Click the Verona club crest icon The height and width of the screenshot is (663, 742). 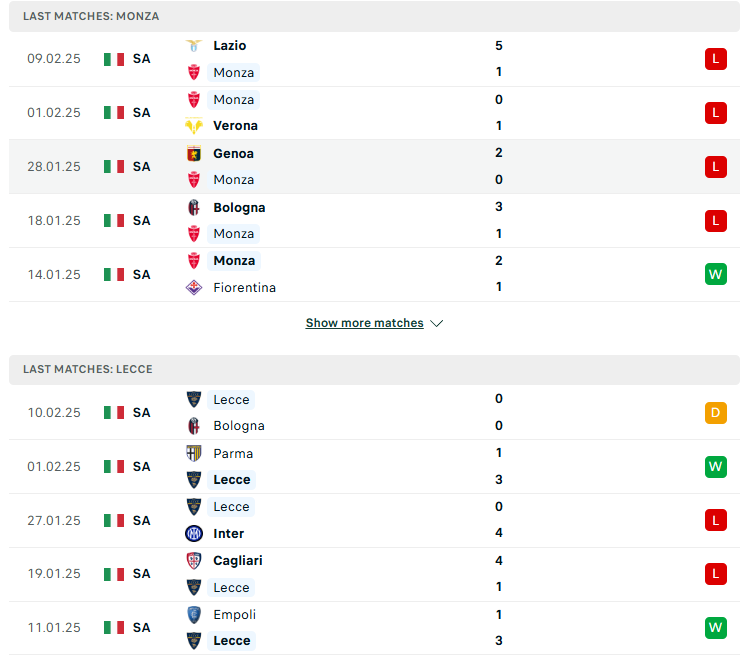point(194,126)
